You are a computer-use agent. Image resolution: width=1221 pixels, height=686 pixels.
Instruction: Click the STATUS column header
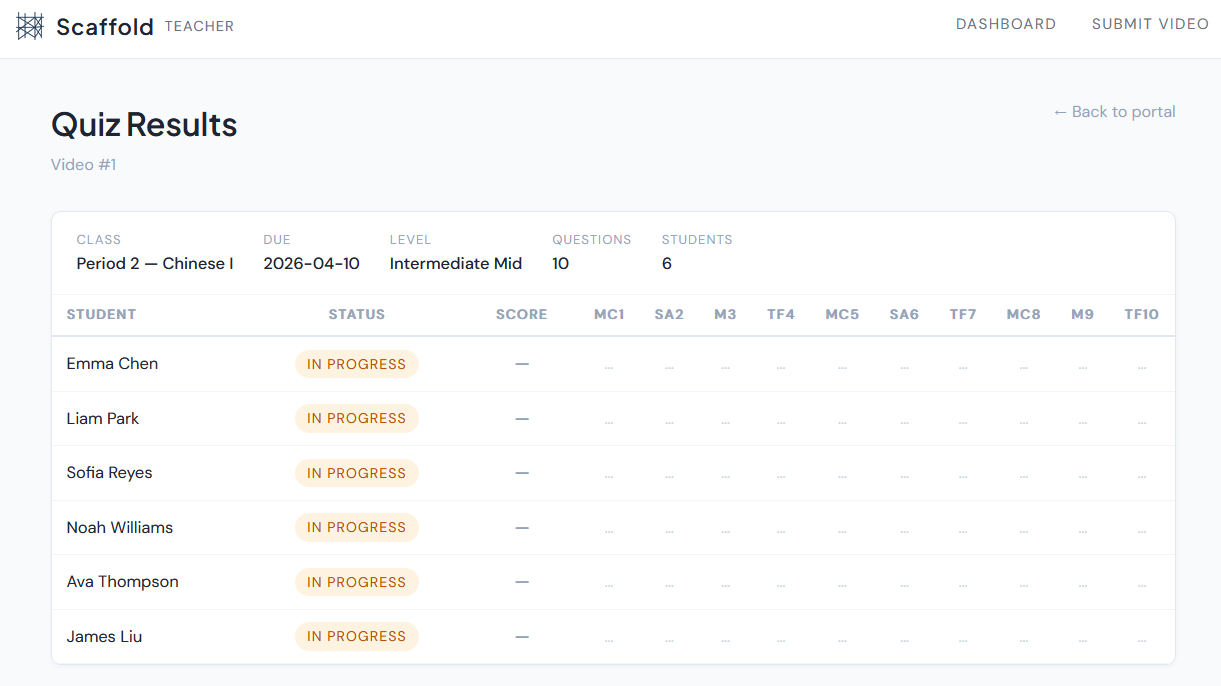tap(356, 314)
